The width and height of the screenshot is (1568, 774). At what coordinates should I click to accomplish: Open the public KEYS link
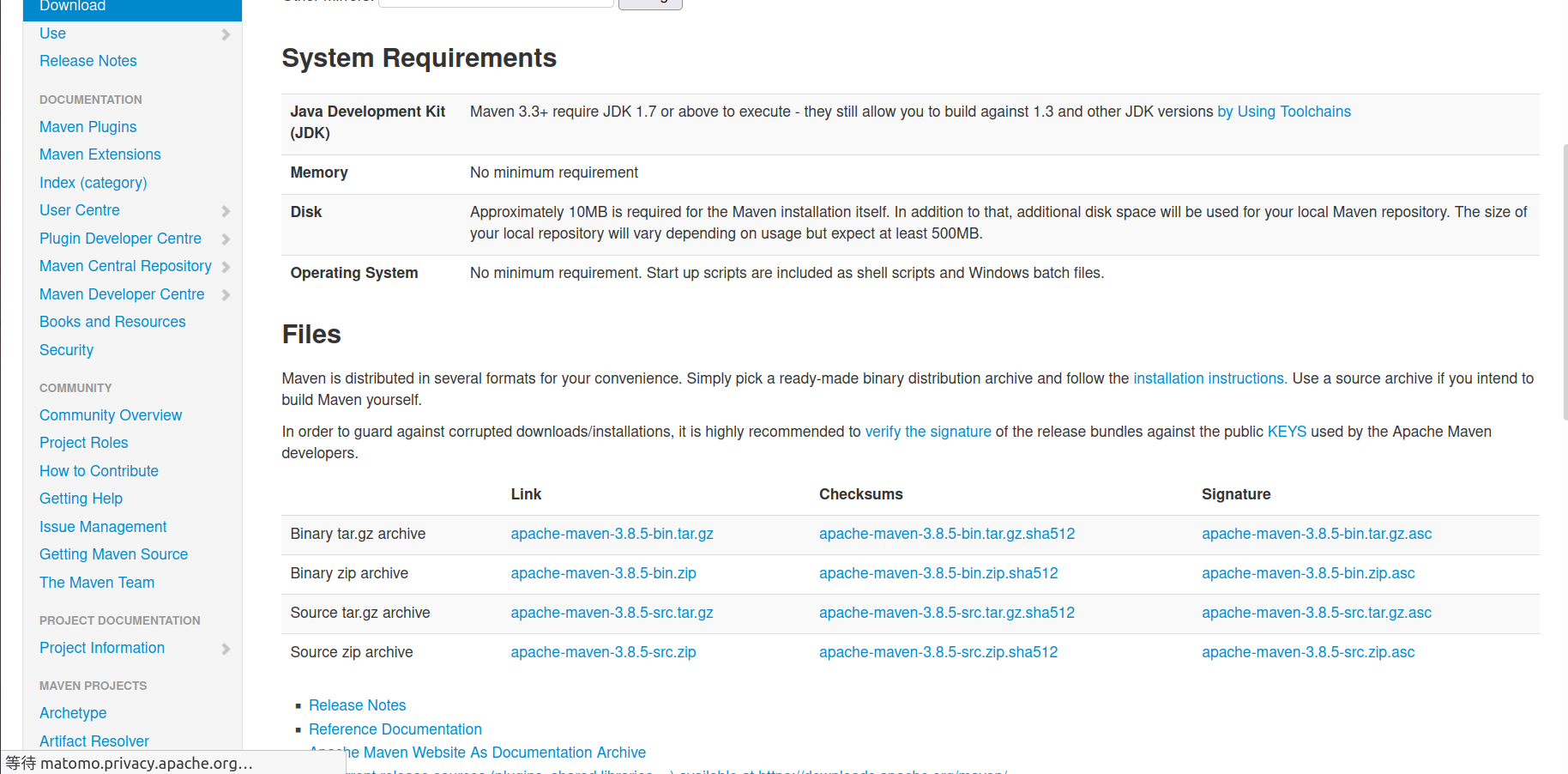pos(1287,432)
